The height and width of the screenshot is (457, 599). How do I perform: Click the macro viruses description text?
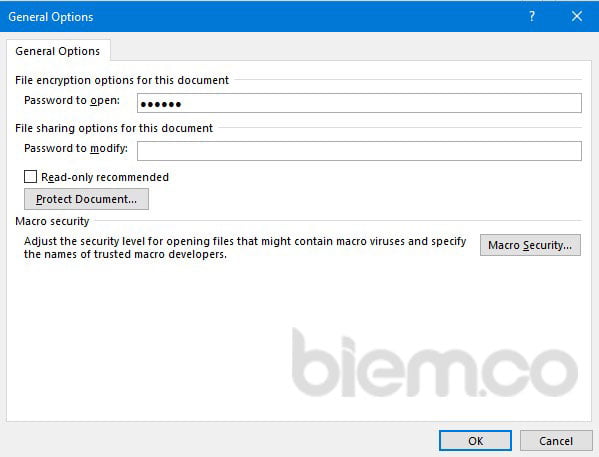pos(245,248)
